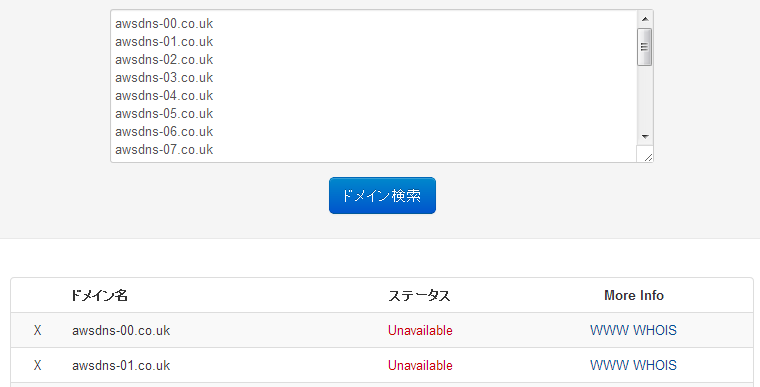760x387 pixels.
Task: Select the awsdns-01.co.uk domain name in results table
Action: click(121, 365)
